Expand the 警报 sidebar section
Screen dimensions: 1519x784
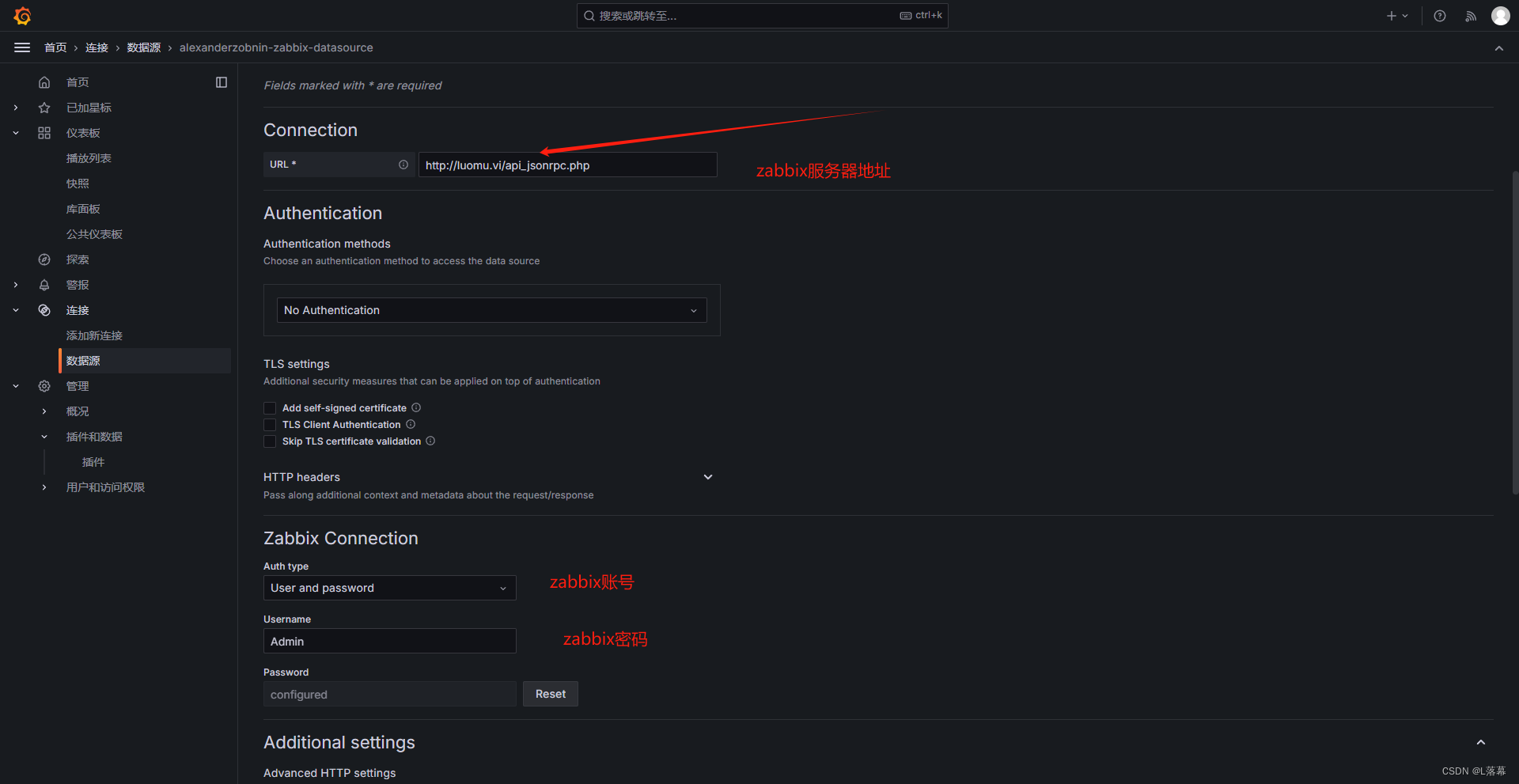(x=16, y=285)
